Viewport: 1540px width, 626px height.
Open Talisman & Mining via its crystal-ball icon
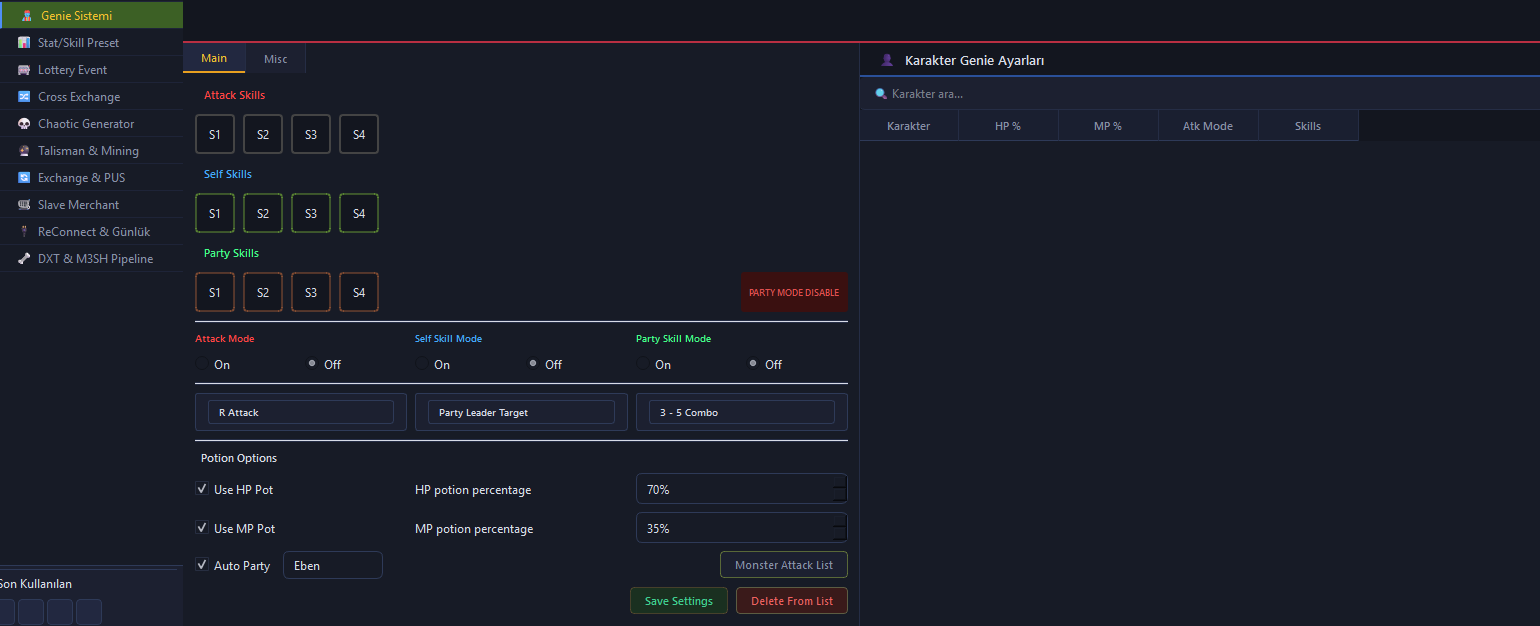(x=24, y=151)
